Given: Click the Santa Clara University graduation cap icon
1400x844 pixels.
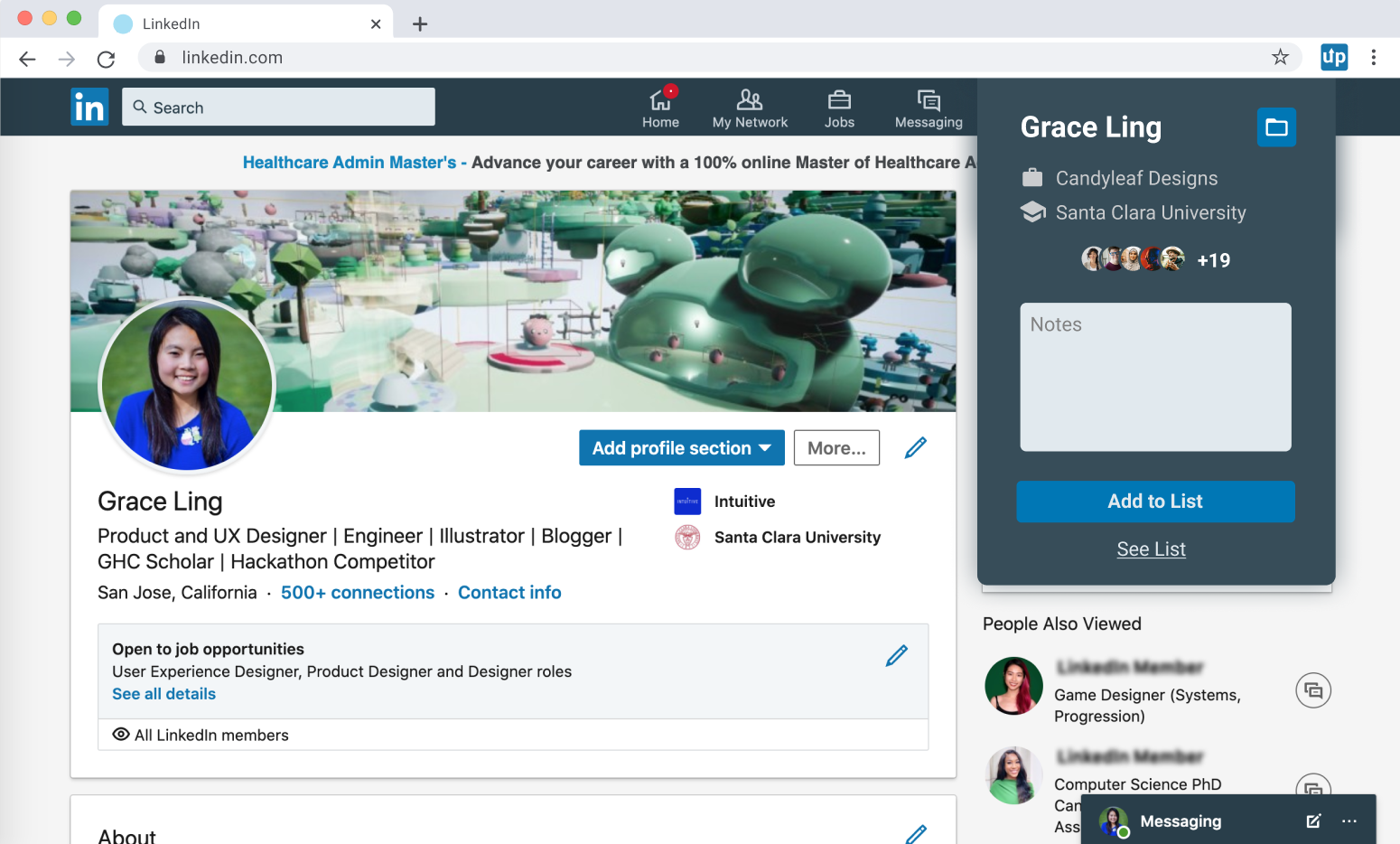Looking at the screenshot, I should [x=1032, y=212].
